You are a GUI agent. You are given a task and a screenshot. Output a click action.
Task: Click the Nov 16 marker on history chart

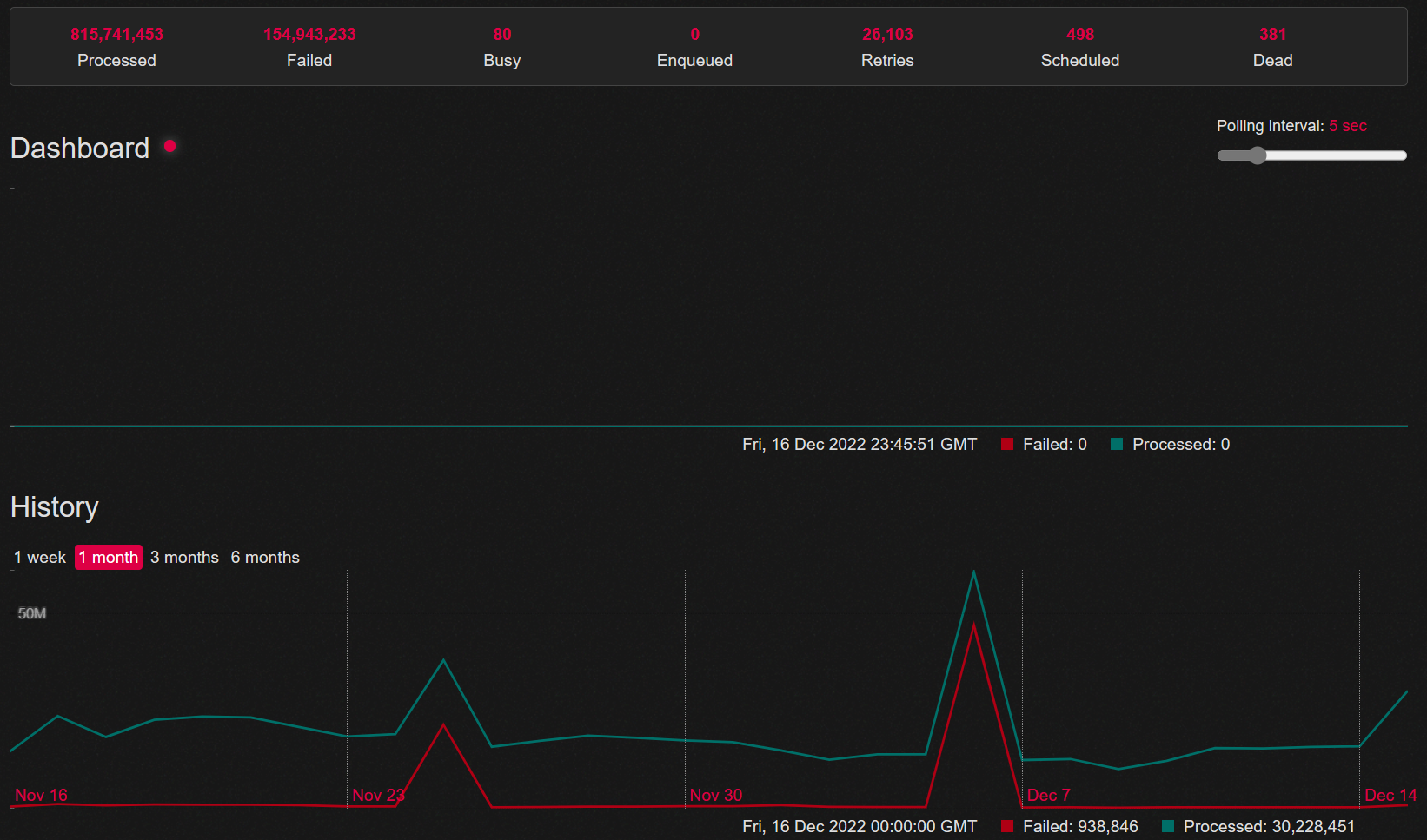click(41, 795)
